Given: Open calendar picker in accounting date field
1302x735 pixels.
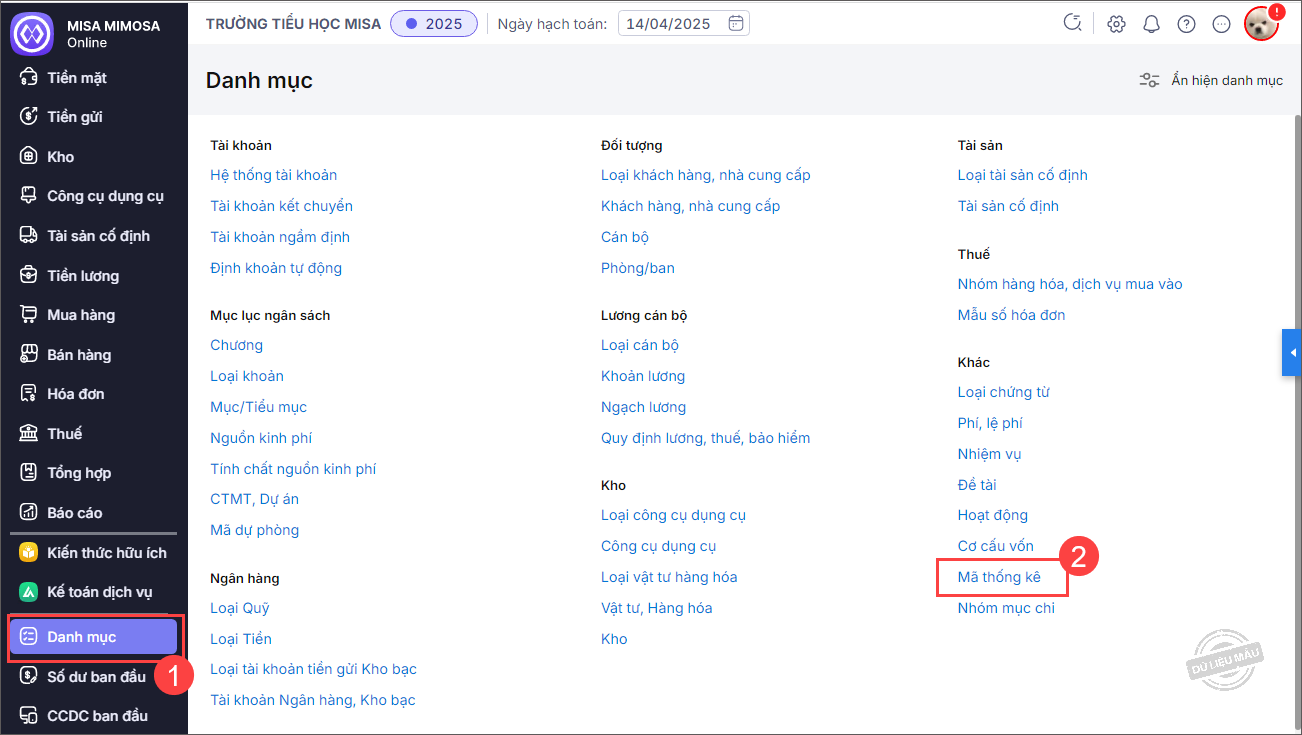Looking at the screenshot, I should (x=736, y=24).
